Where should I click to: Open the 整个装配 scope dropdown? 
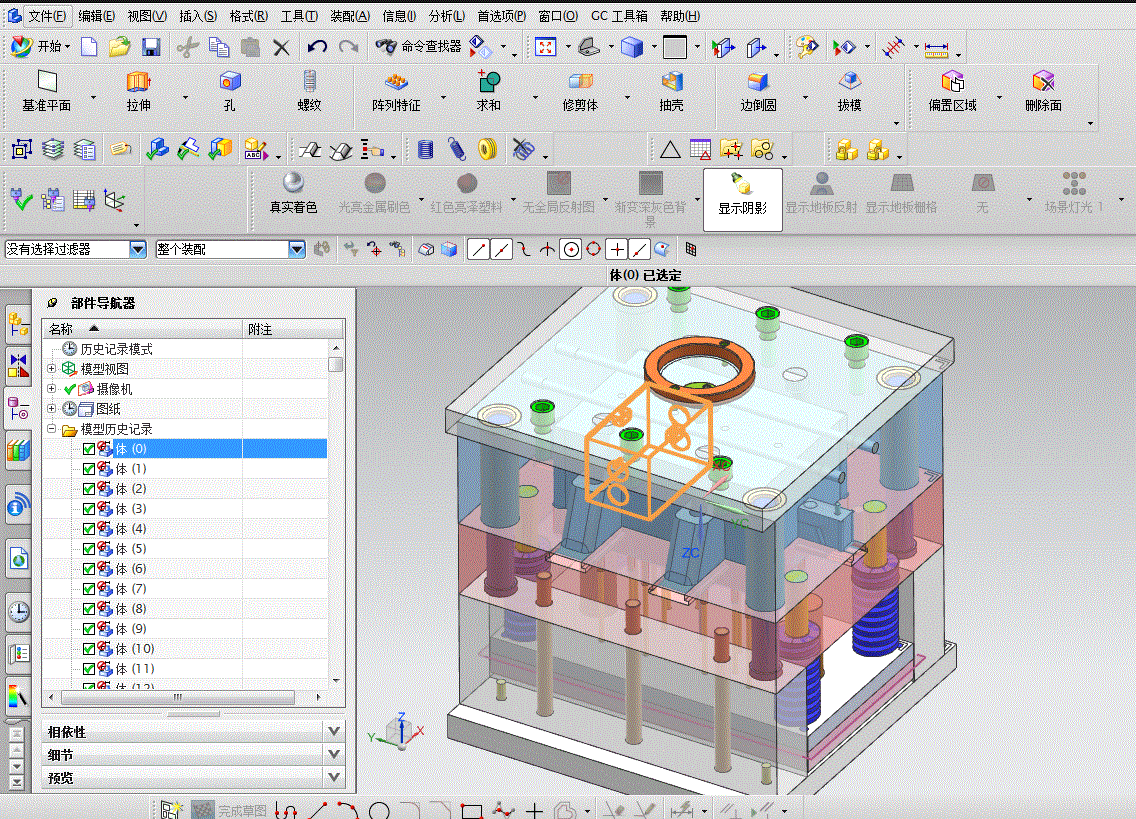coord(296,249)
